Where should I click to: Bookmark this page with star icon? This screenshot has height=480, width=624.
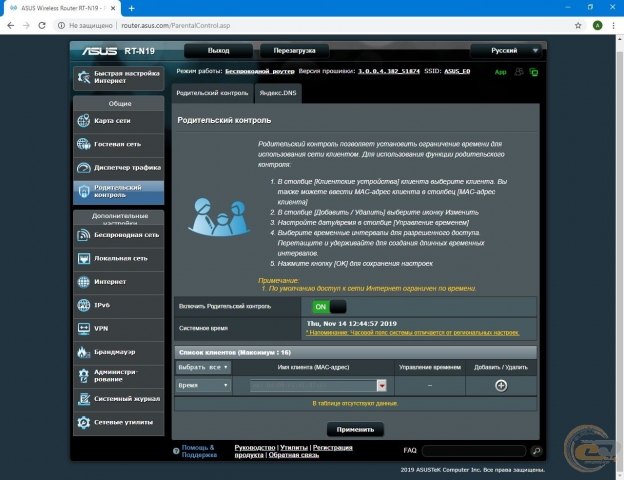point(578,25)
